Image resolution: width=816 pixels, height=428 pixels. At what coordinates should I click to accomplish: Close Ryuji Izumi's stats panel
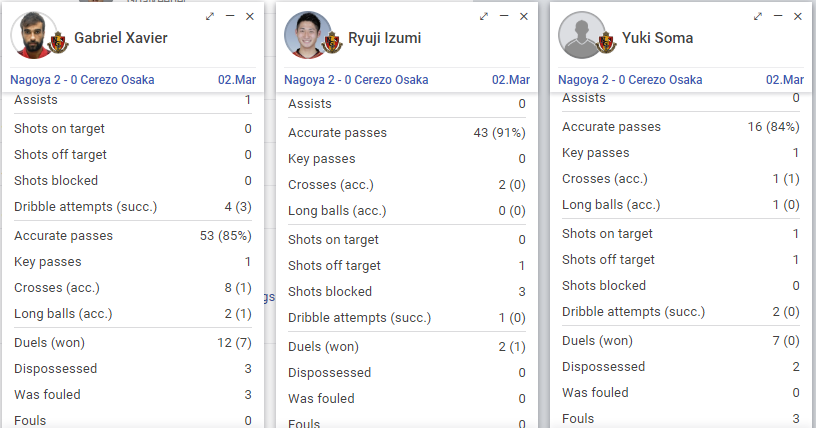[524, 17]
